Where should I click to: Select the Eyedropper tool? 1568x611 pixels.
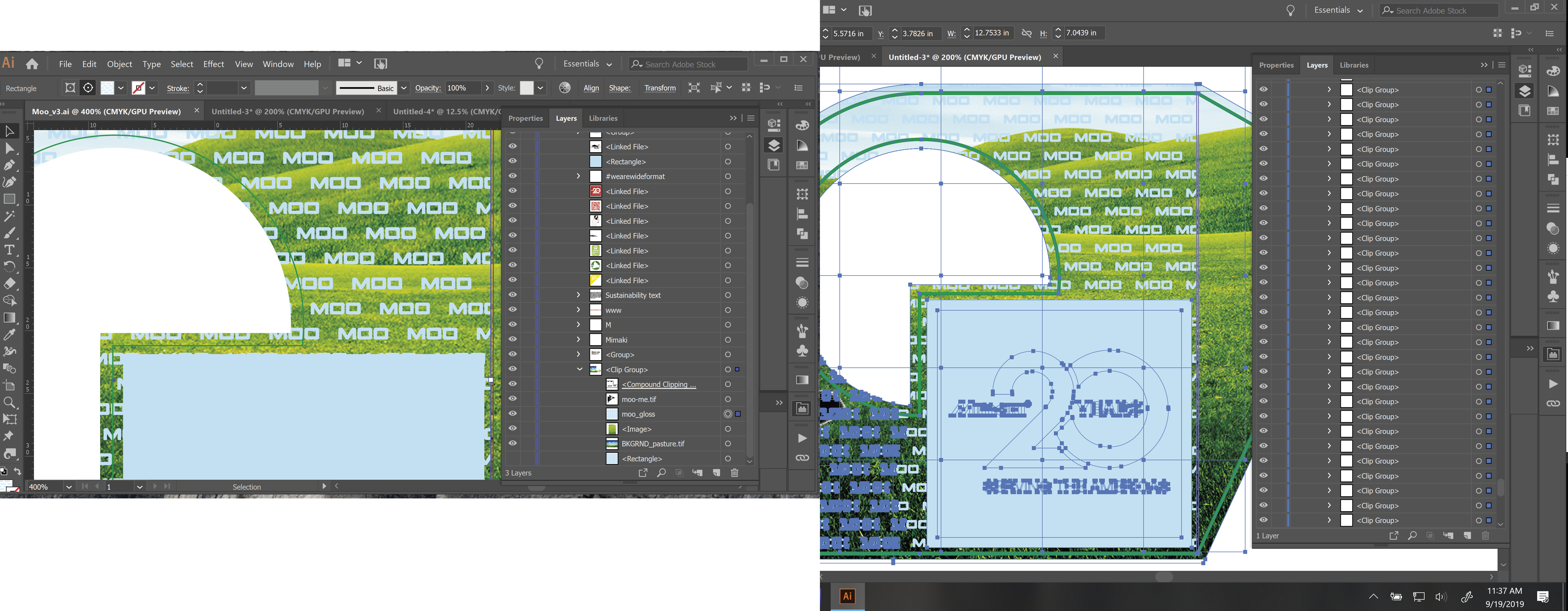10,334
